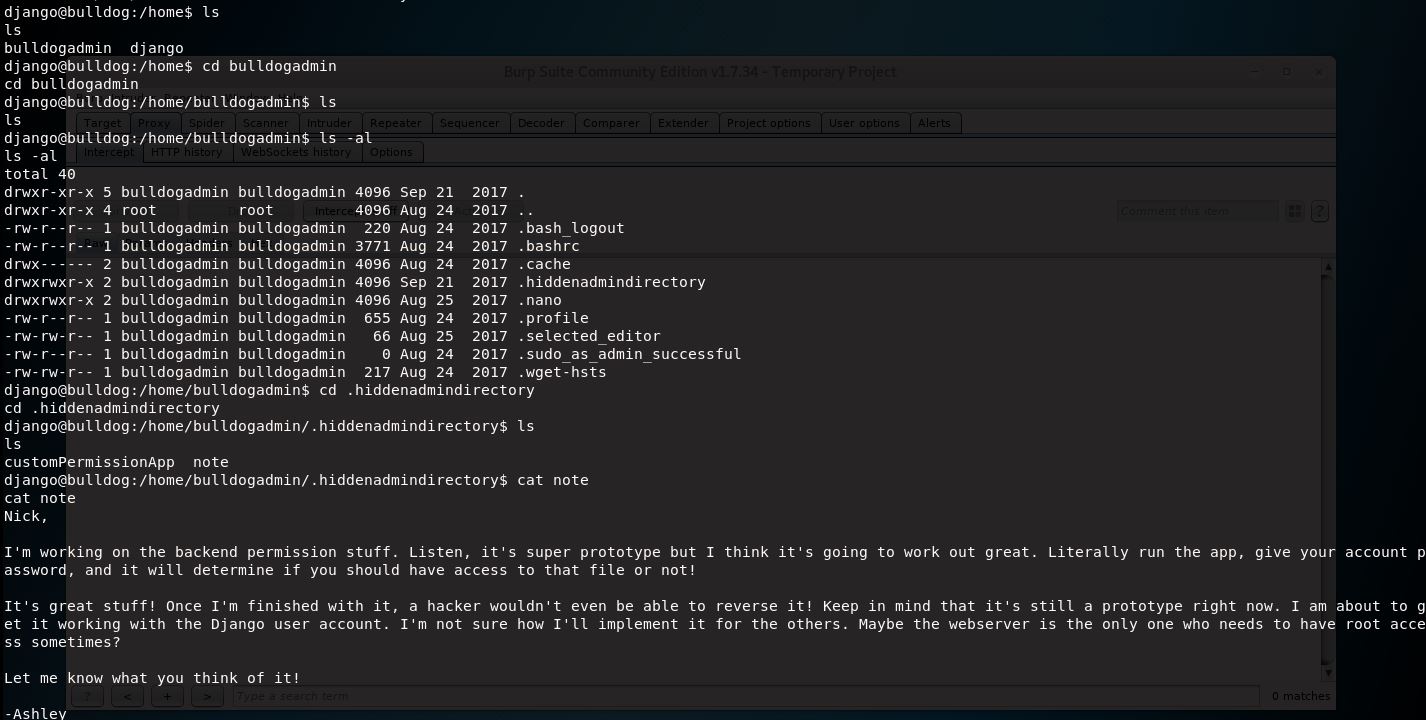Open the Spider tab in Burp Suite
The image size is (1426, 720).
[207, 123]
